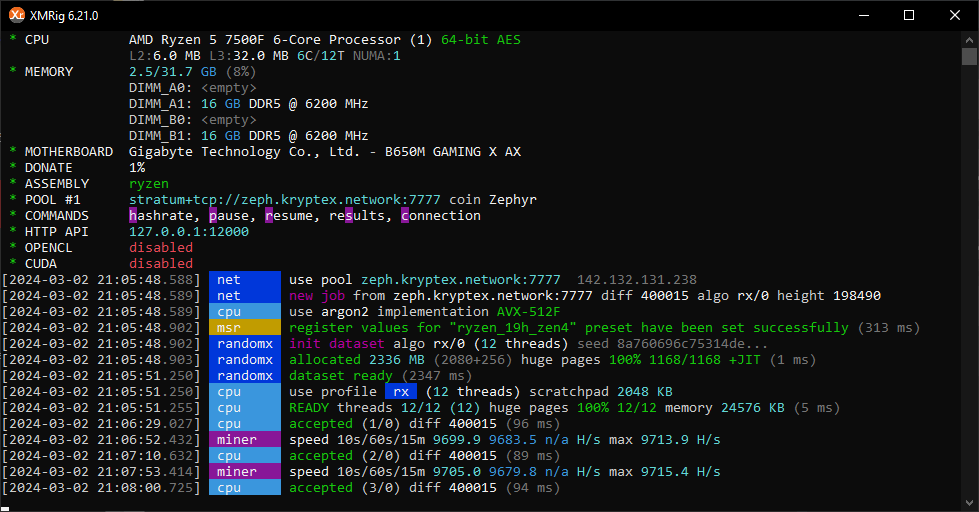Click 'AVX-512F' argon2 implementation text

coord(529,312)
